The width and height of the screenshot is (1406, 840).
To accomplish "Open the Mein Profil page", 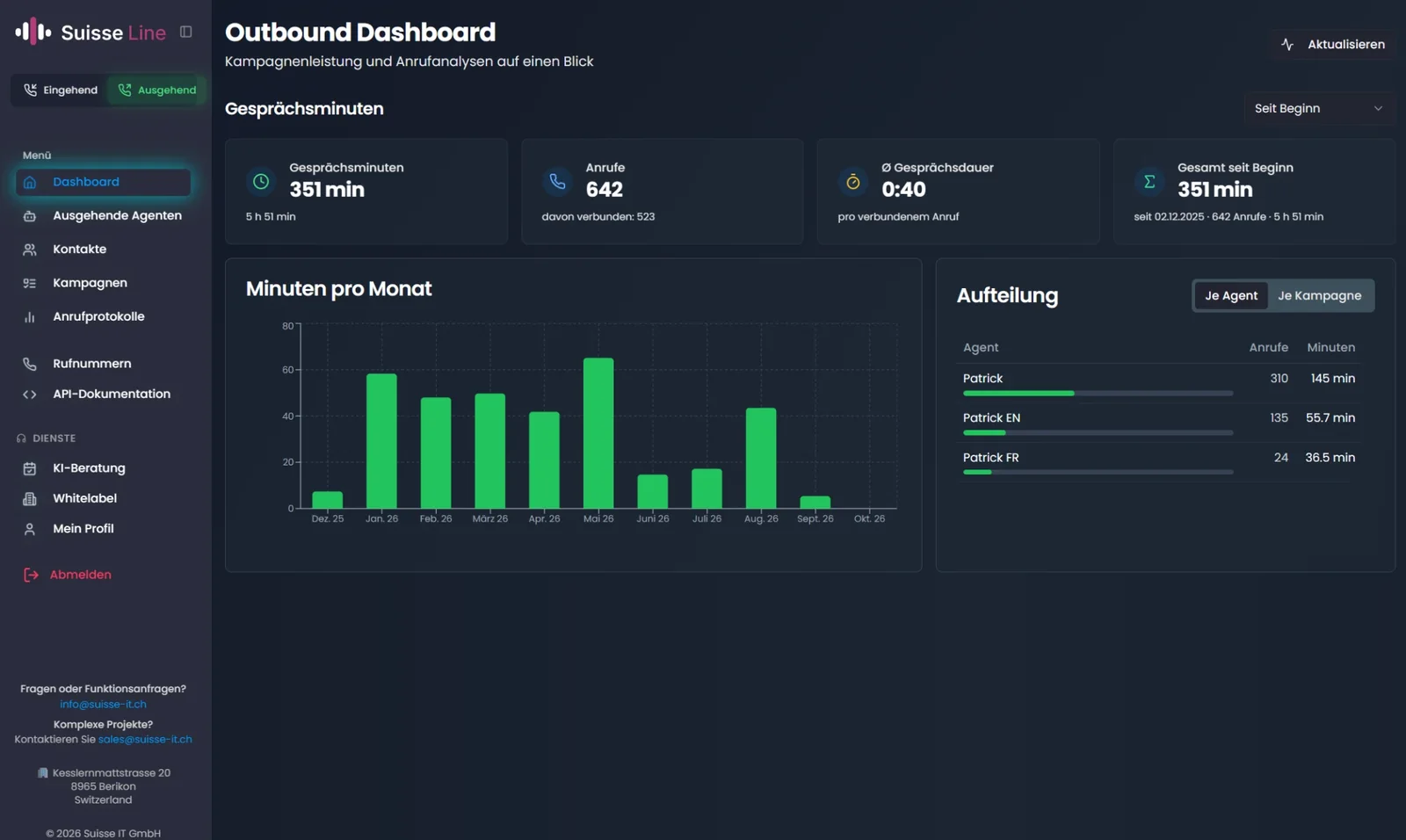I will tap(103, 529).
